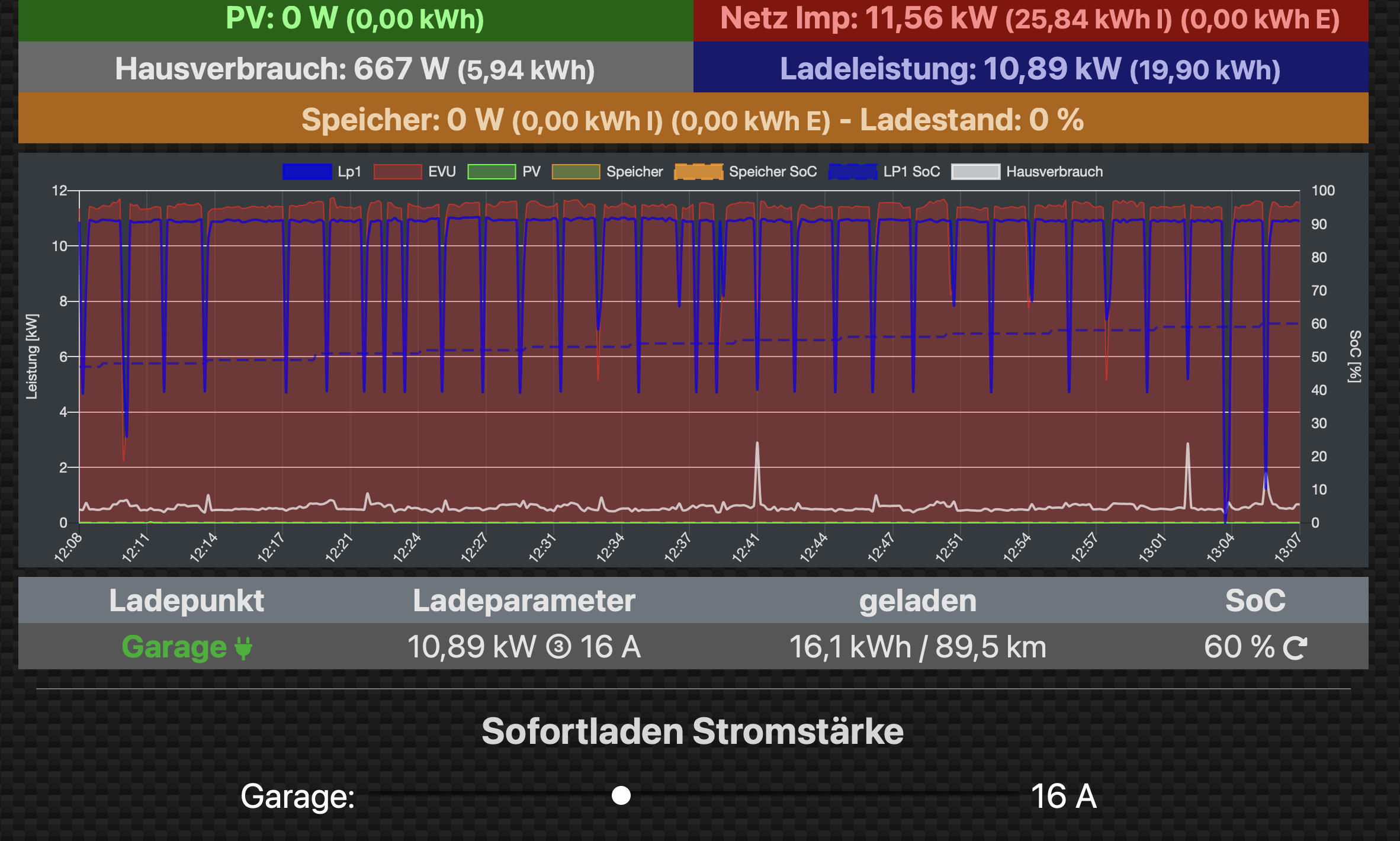Toggle Speicher SoC legend entry
The height and width of the screenshot is (841, 1400).
[x=699, y=172]
